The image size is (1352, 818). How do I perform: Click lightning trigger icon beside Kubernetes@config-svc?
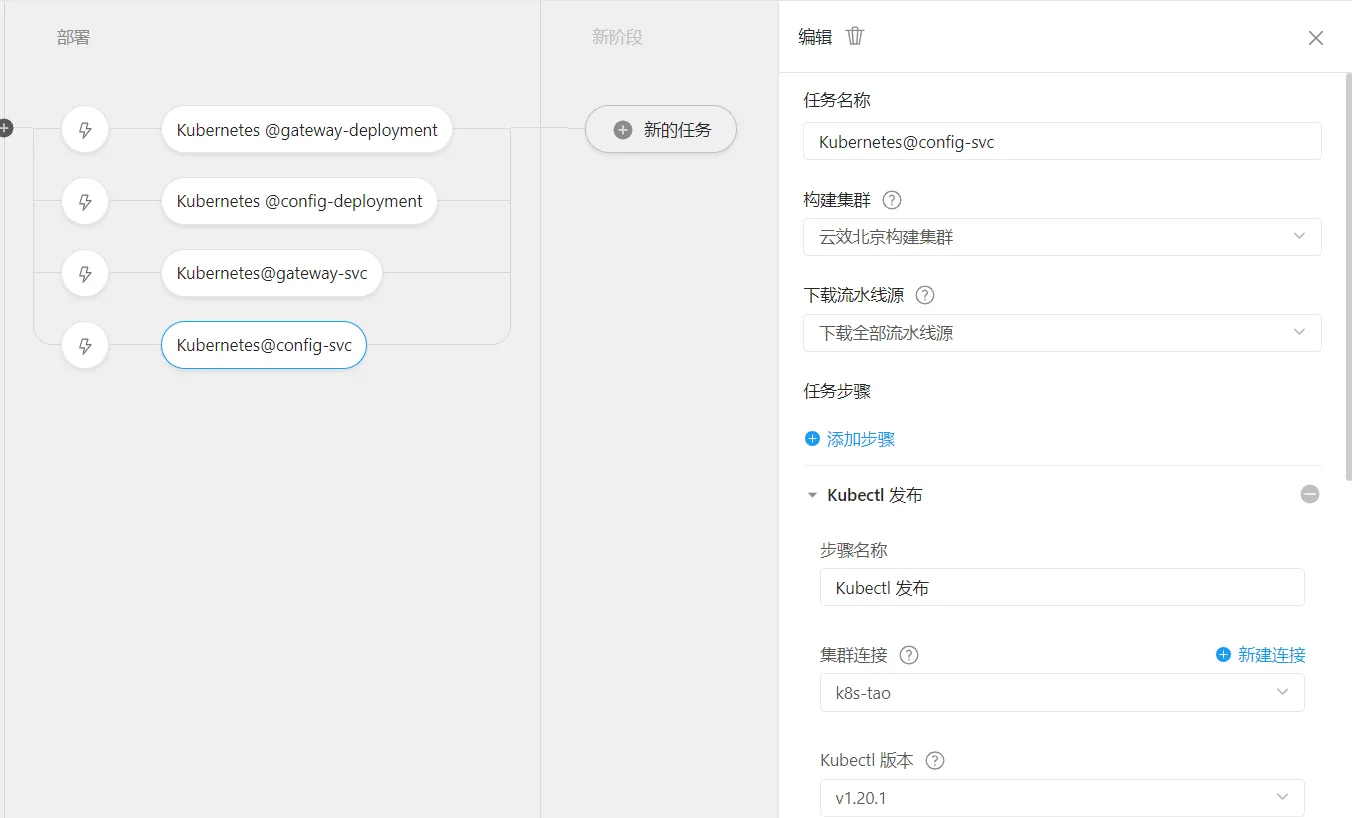coord(85,346)
